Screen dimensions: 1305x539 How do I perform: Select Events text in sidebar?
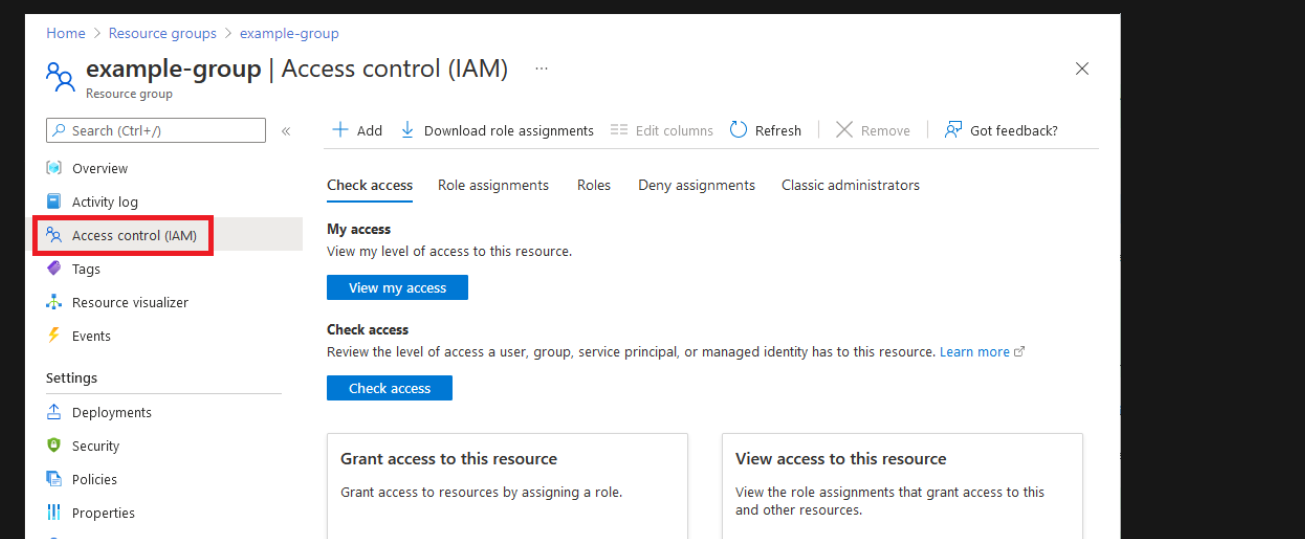[91, 335]
